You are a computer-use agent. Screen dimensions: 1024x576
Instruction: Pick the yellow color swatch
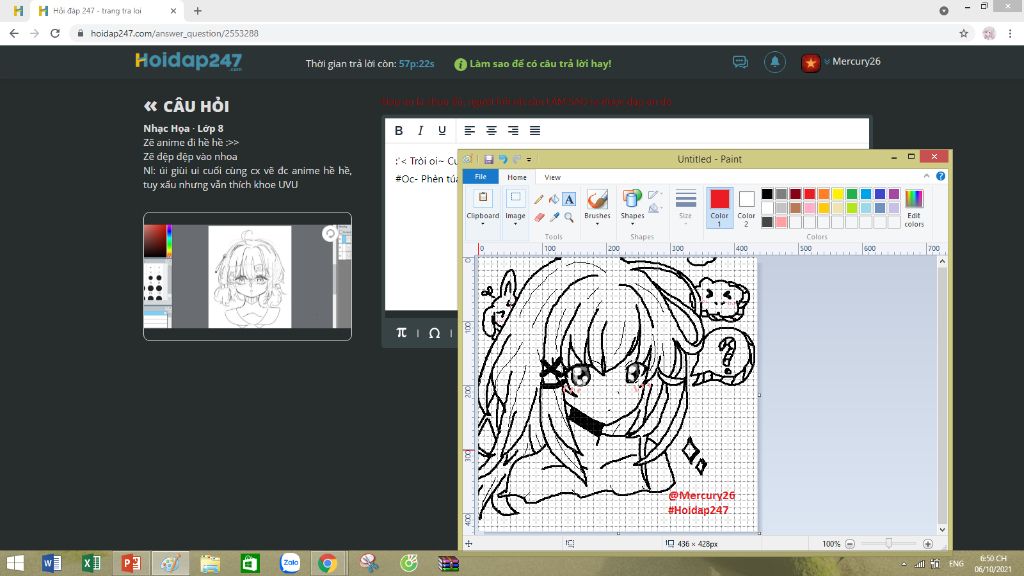837,194
